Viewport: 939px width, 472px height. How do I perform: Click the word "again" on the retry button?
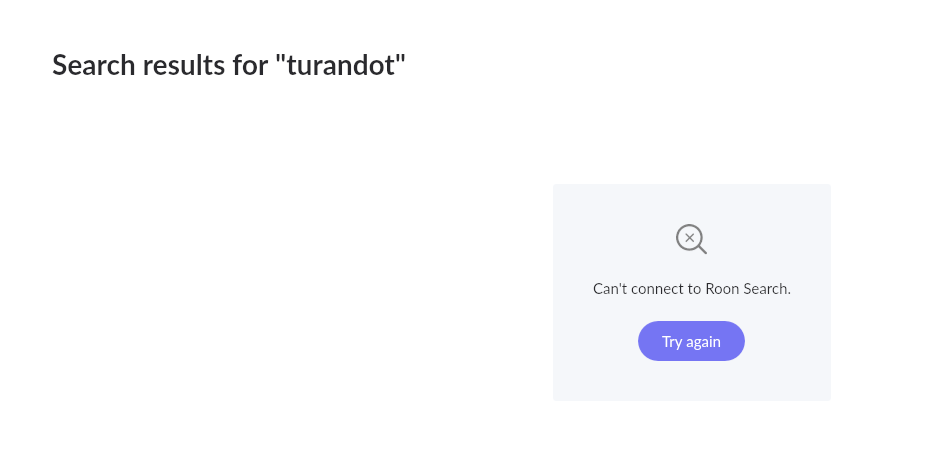point(703,342)
